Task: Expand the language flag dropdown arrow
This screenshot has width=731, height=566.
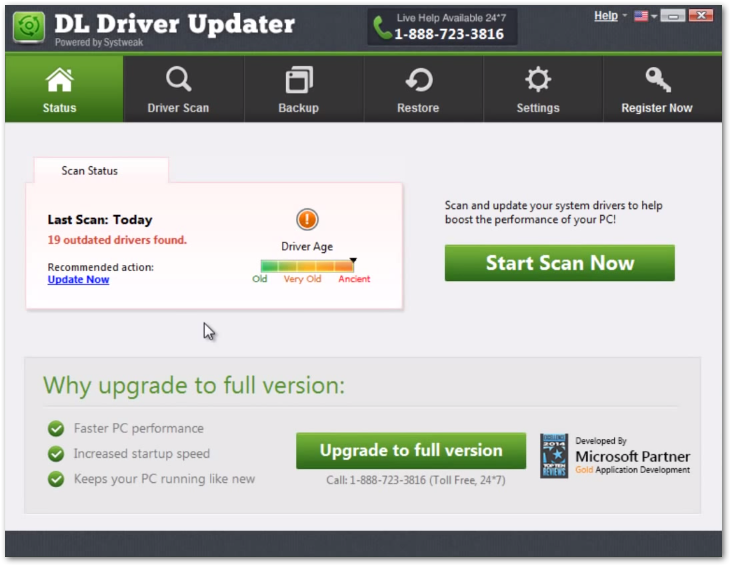Action: click(654, 16)
